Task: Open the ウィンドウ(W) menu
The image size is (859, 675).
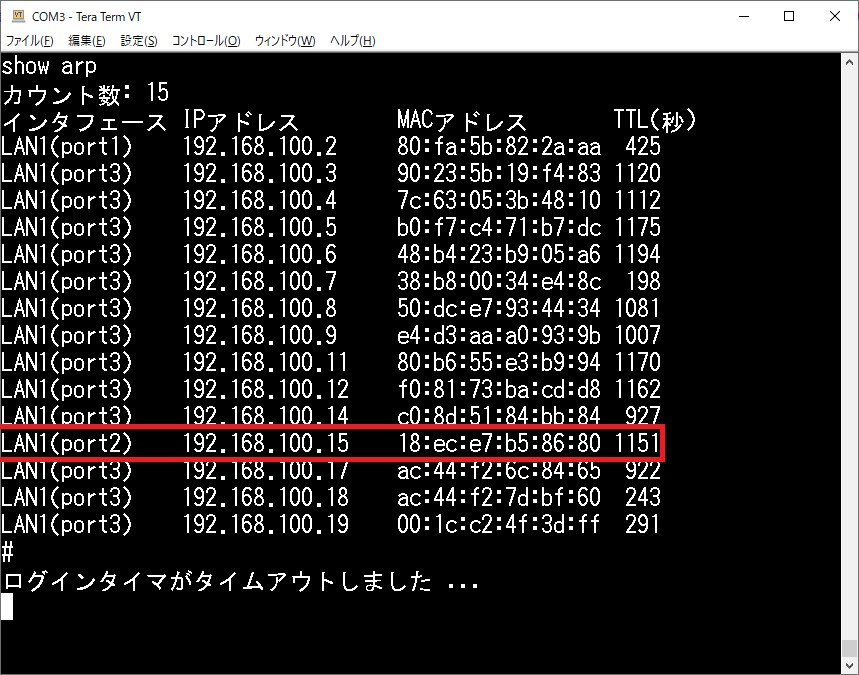Action: point(285,41)
